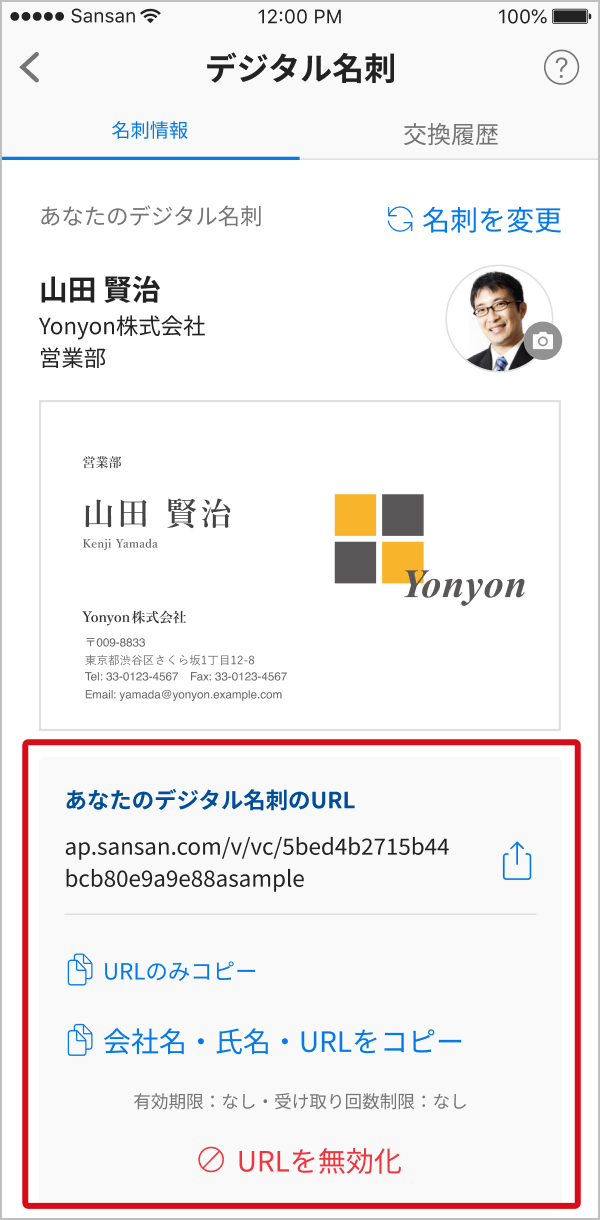Open the Yonyon business card image

click(300, 566)
